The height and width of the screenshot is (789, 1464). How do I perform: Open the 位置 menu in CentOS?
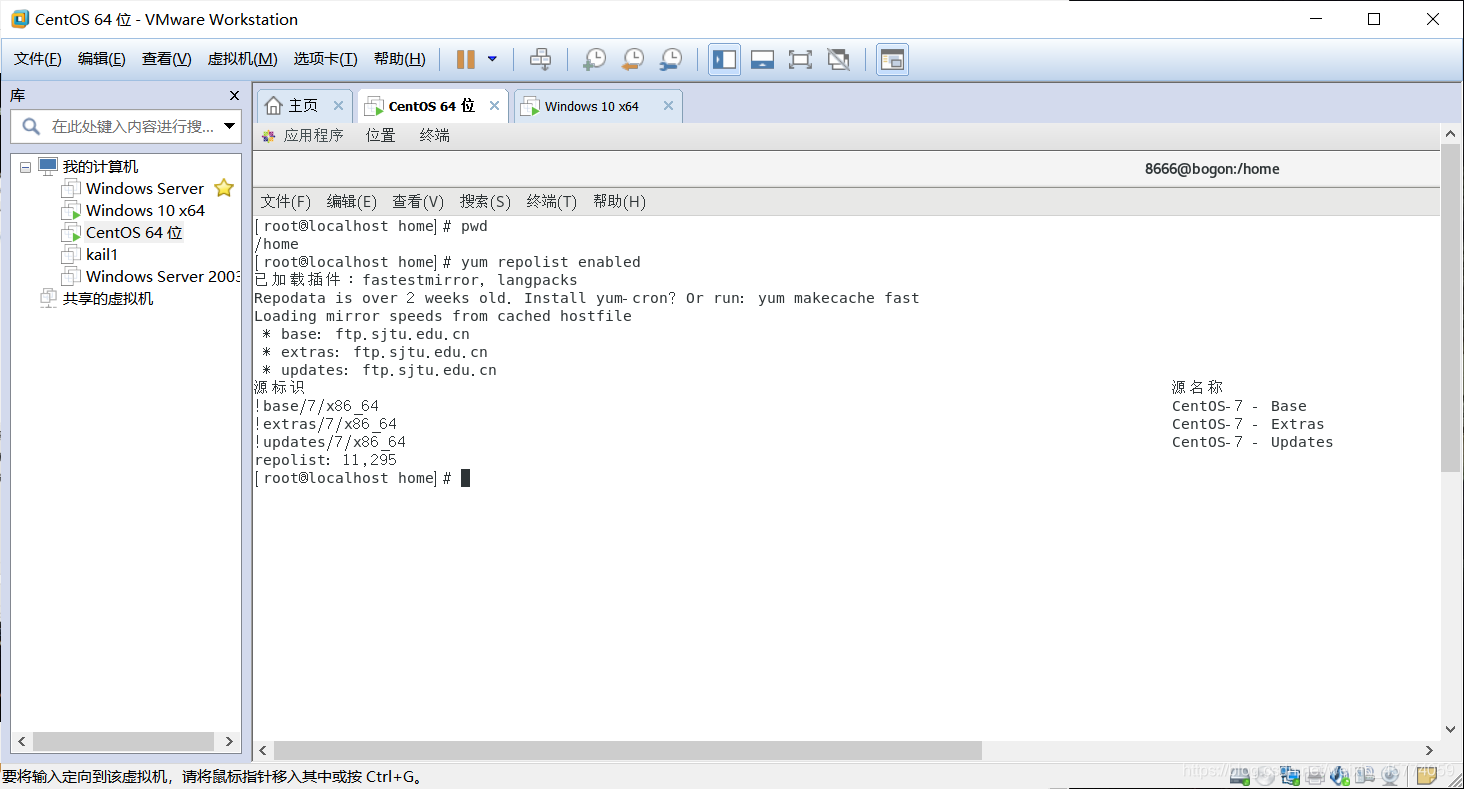pos(380,135)
